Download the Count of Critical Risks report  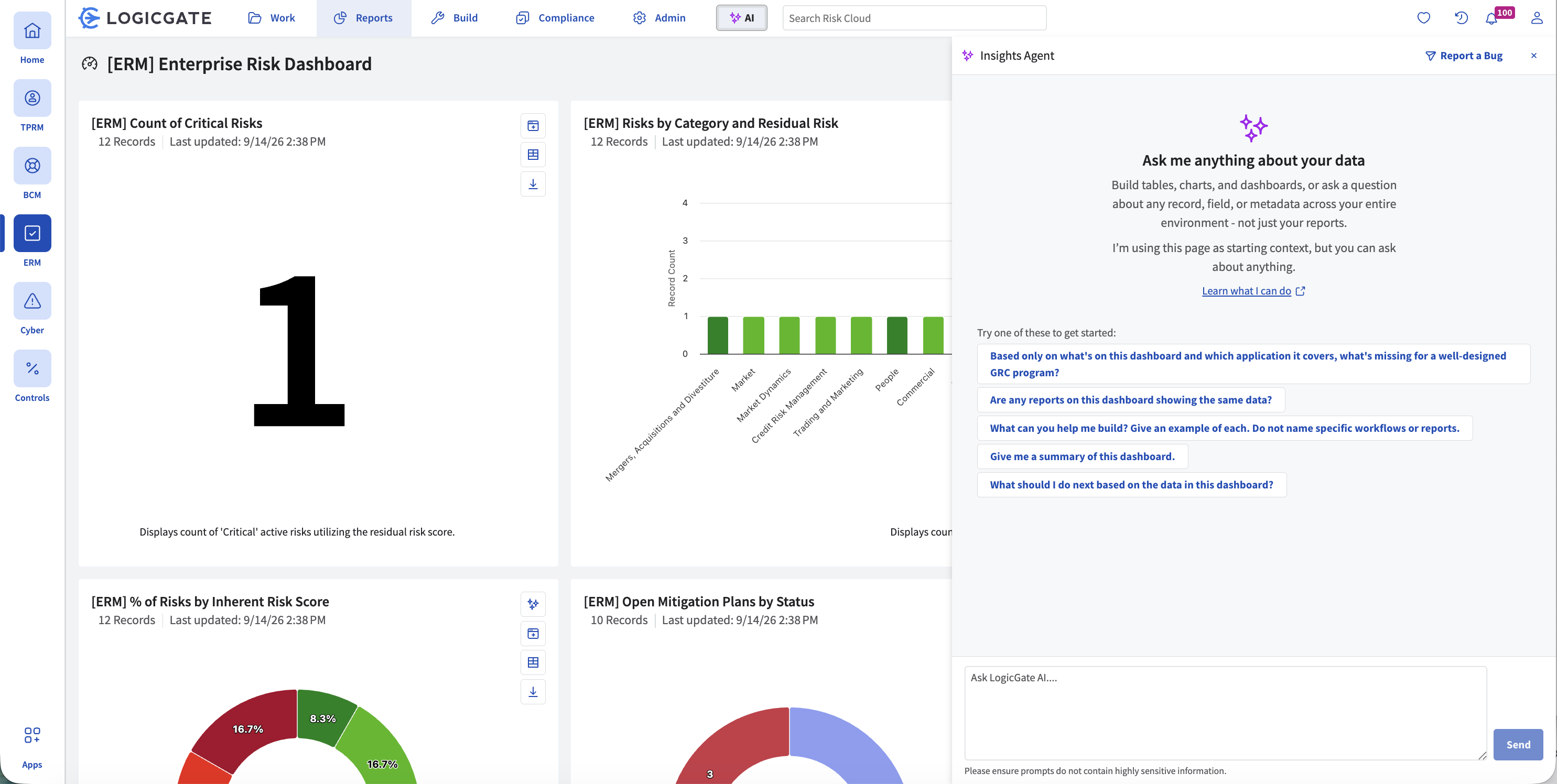(533, 183)
